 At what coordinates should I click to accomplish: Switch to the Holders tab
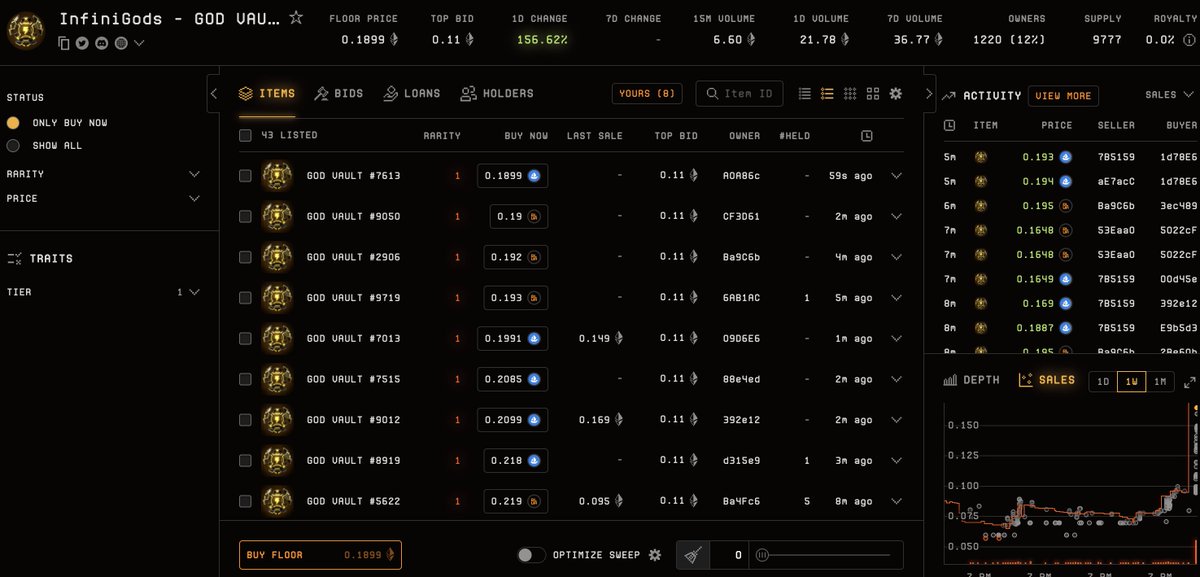click(x=497, y=93)
